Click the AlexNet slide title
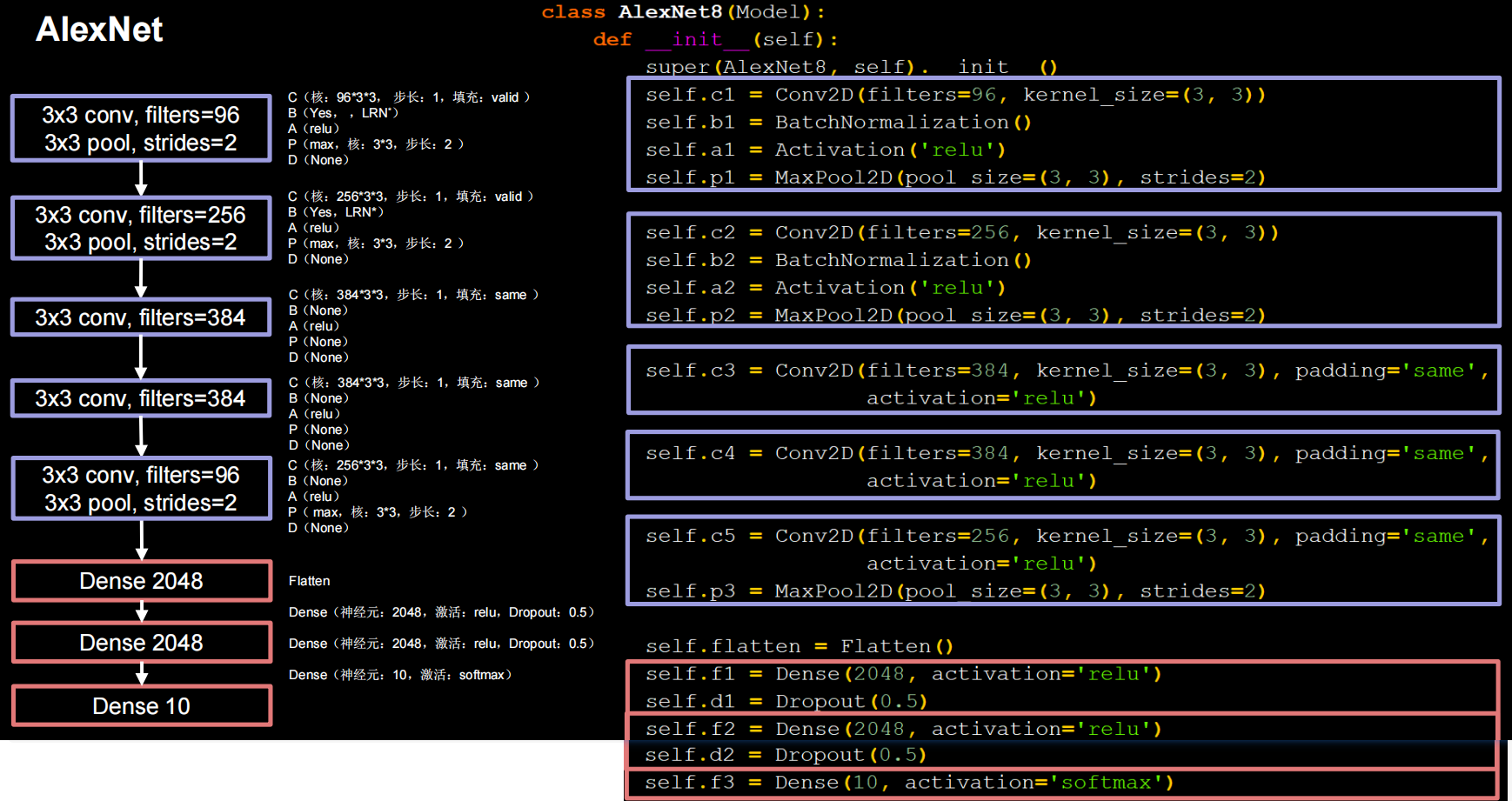1512x801 pixels. coord(99,30)
